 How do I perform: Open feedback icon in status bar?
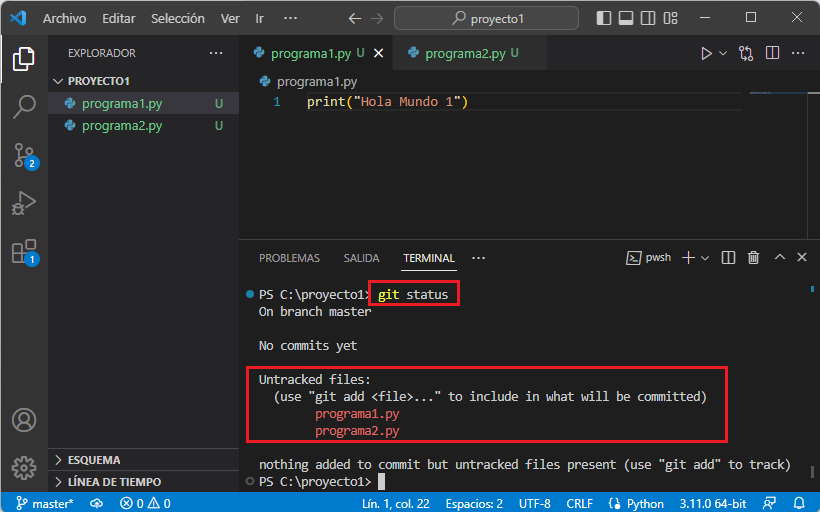[769, 503]
